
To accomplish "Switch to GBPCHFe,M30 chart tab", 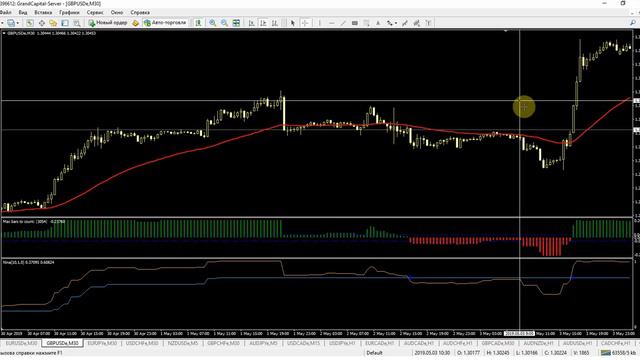I will [x=223, y=343].
